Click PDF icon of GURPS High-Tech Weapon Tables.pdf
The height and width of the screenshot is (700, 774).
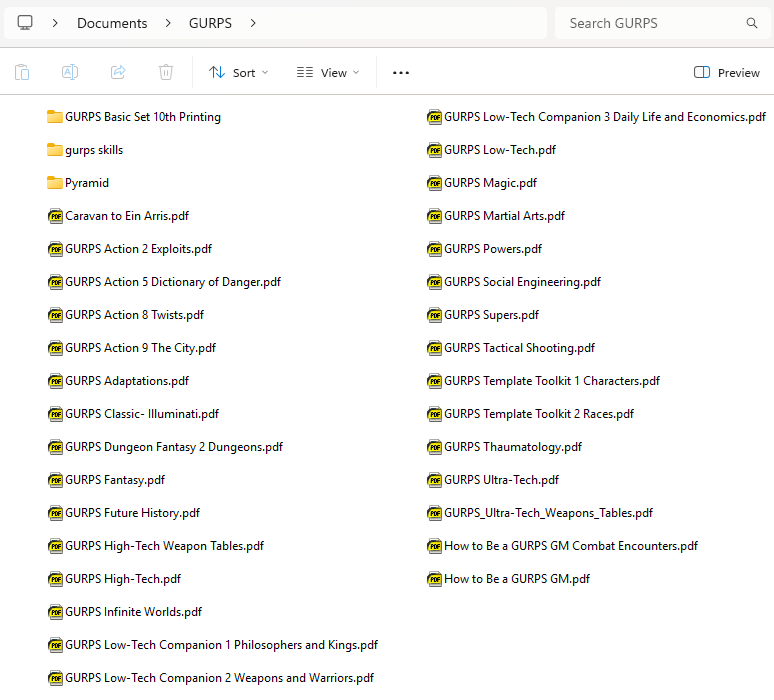click(55, 546)
